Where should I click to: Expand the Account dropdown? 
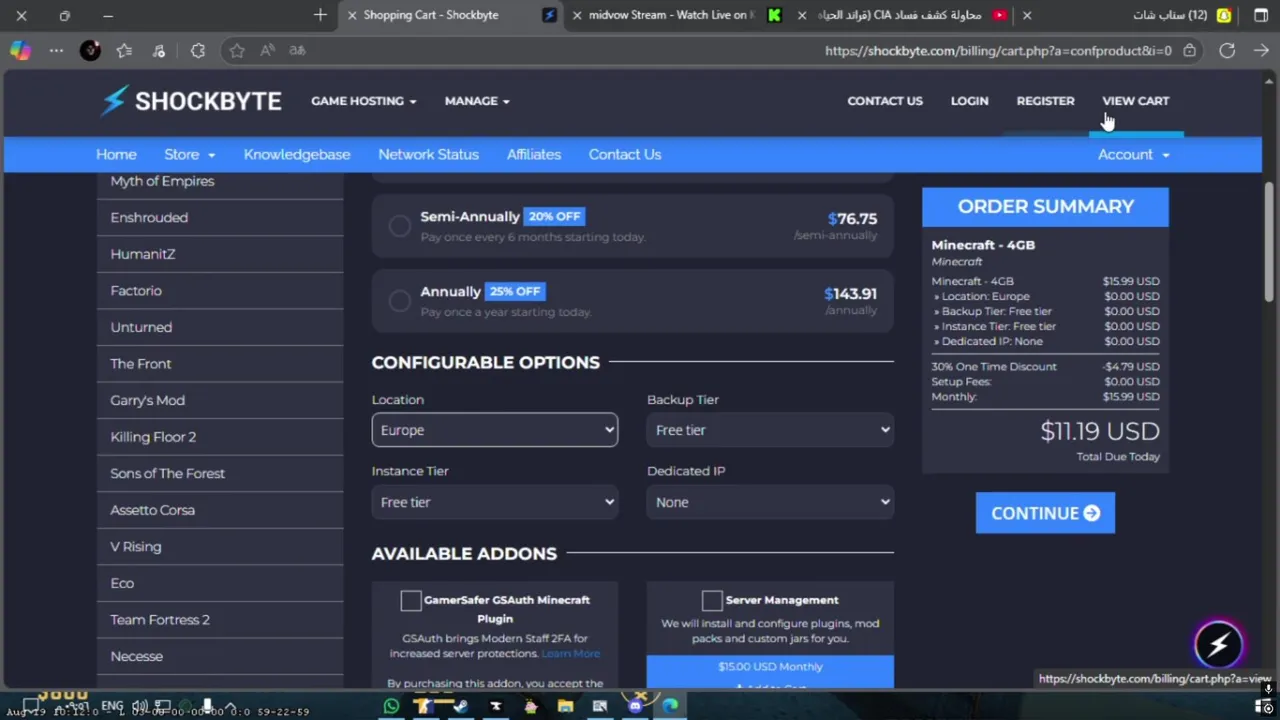tap(1133, 155)
